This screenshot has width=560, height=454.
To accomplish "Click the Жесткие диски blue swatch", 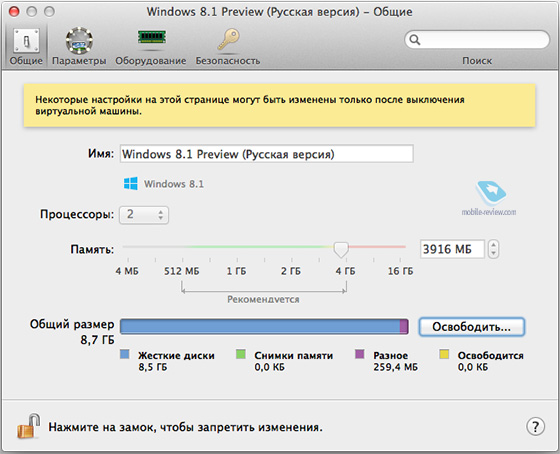I will tap(125, 354).
